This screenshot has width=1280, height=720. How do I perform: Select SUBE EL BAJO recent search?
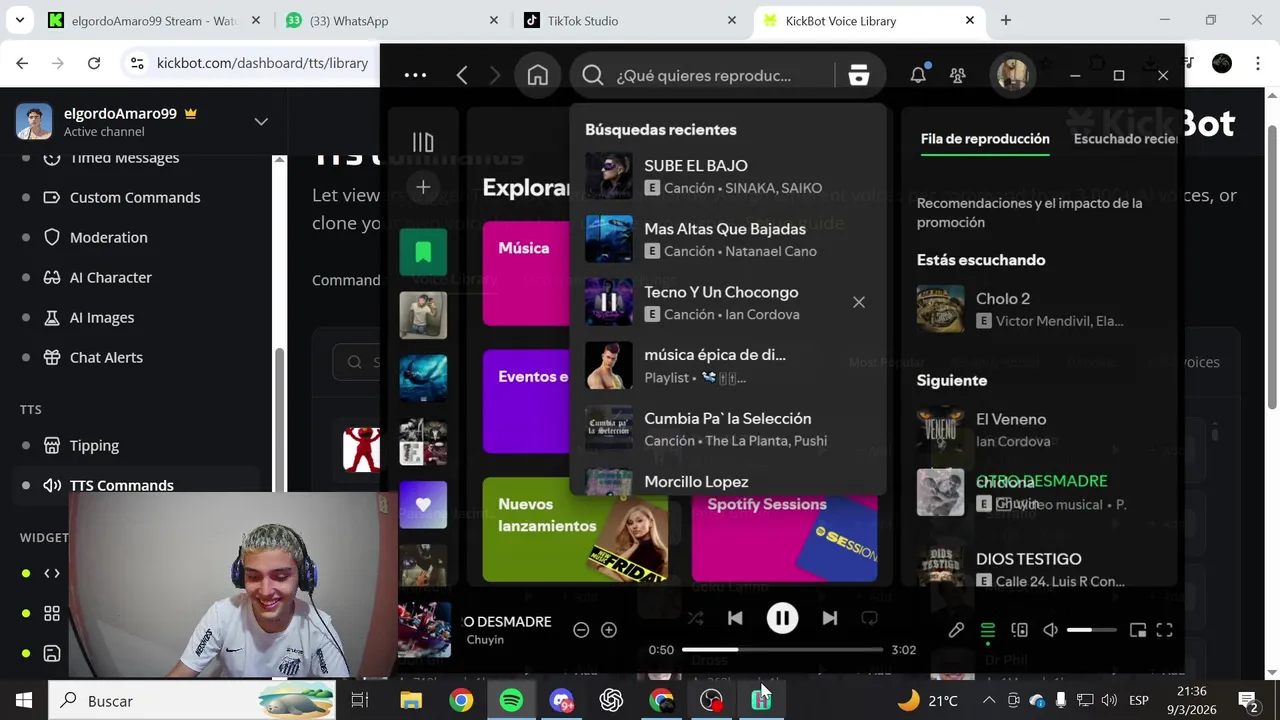coord(728,176)
